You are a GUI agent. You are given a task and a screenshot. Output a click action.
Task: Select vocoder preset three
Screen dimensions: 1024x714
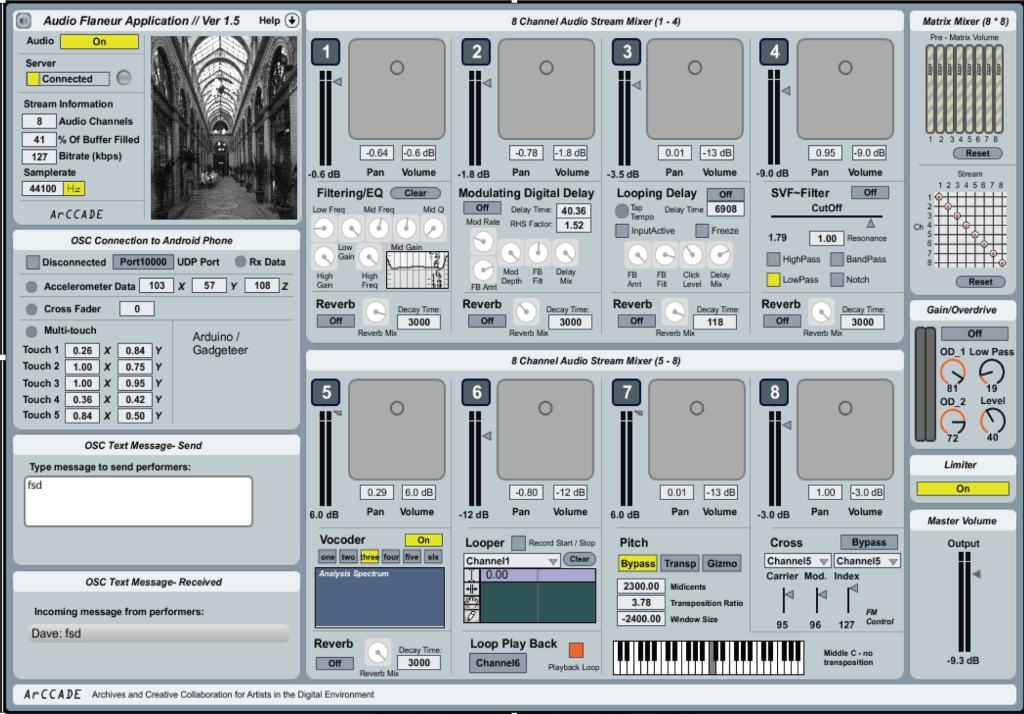(x=369, y=557)
